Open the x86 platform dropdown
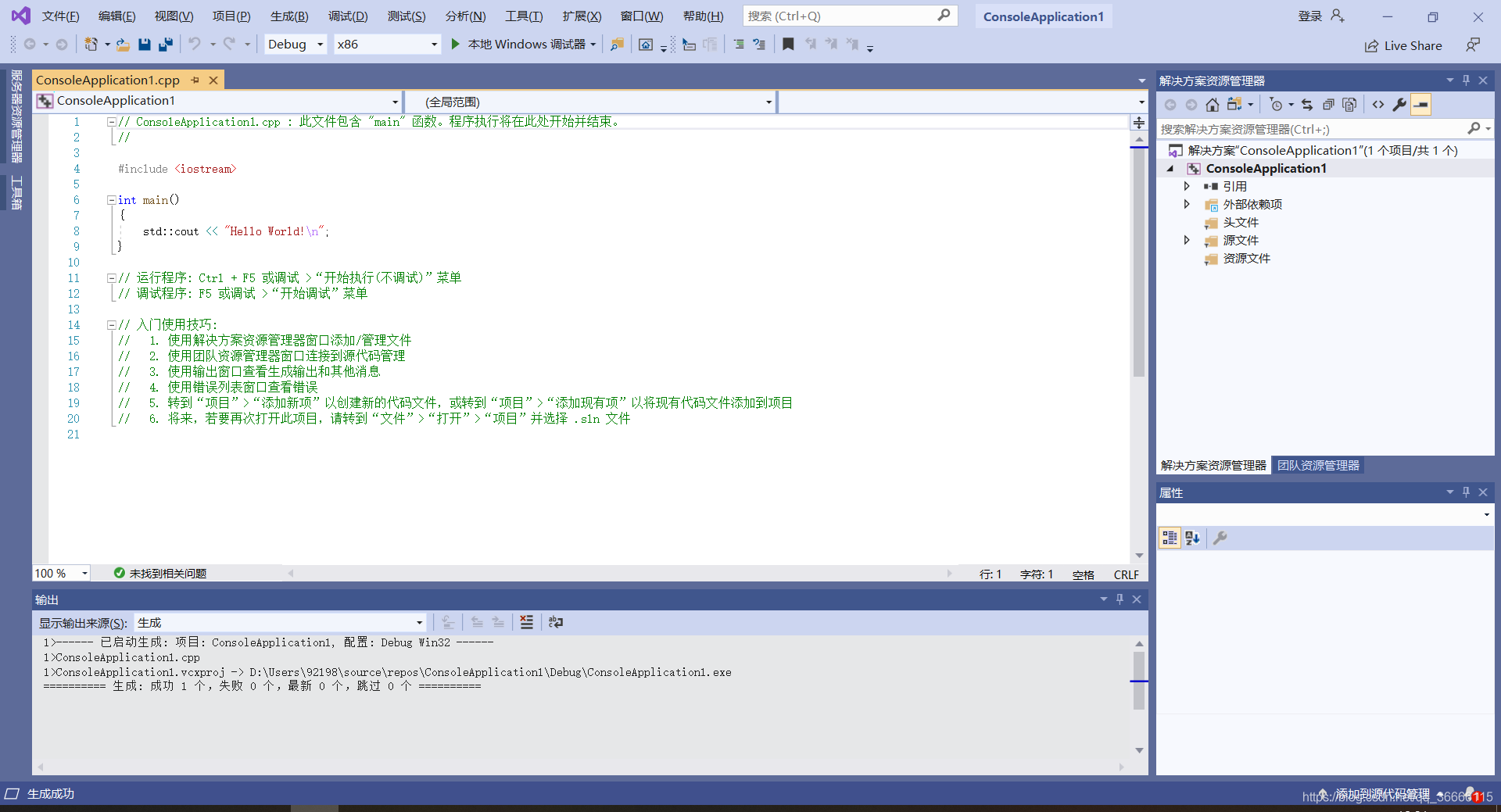 (x=386, y=45)
